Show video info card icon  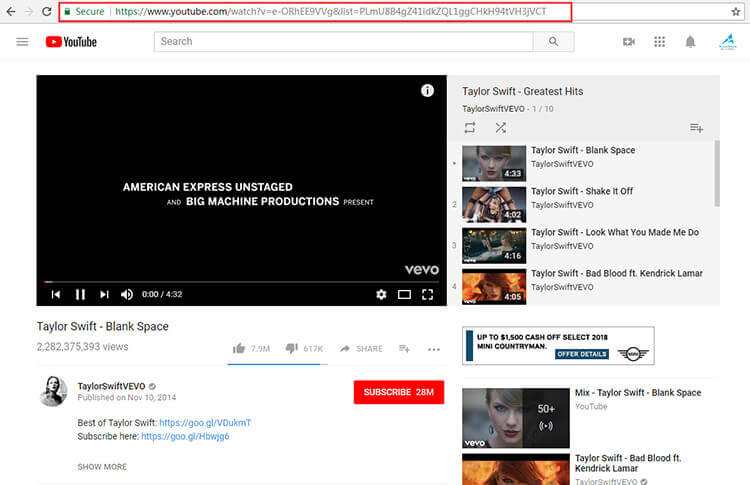(427, 90)
